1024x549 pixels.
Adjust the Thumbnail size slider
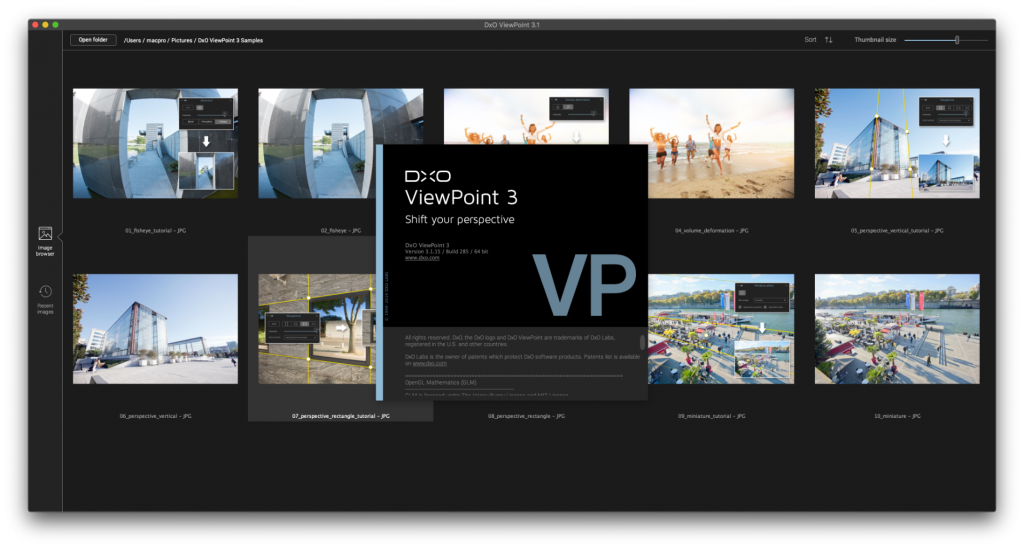[x=946, y=40]
